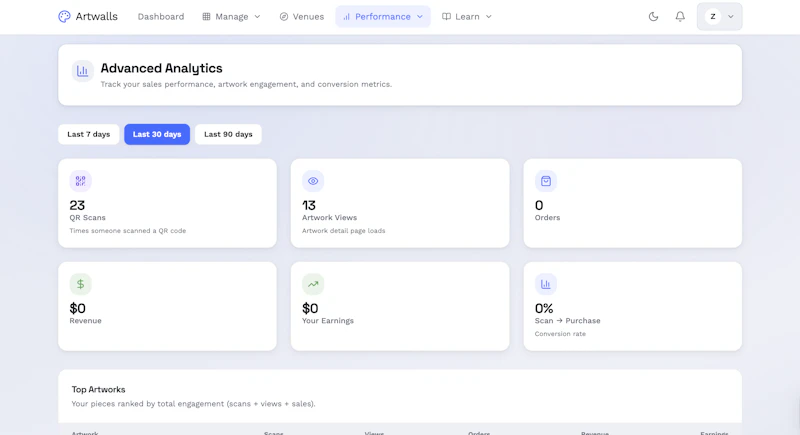
Task: Click the QR Scans code icon
Action: [x=81, y=181]
